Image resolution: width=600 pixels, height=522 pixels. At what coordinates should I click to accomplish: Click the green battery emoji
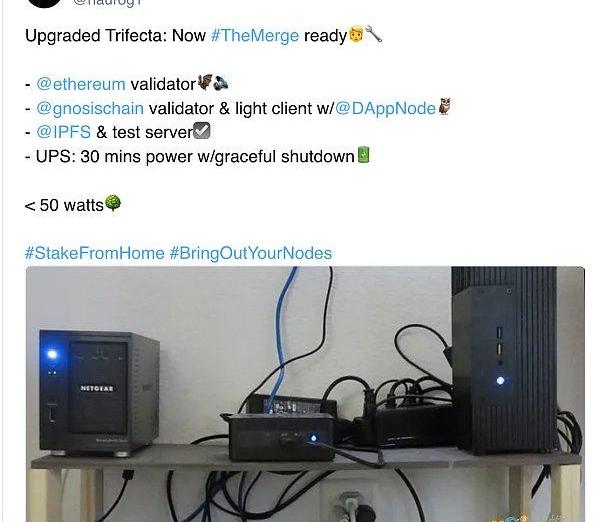363,155
